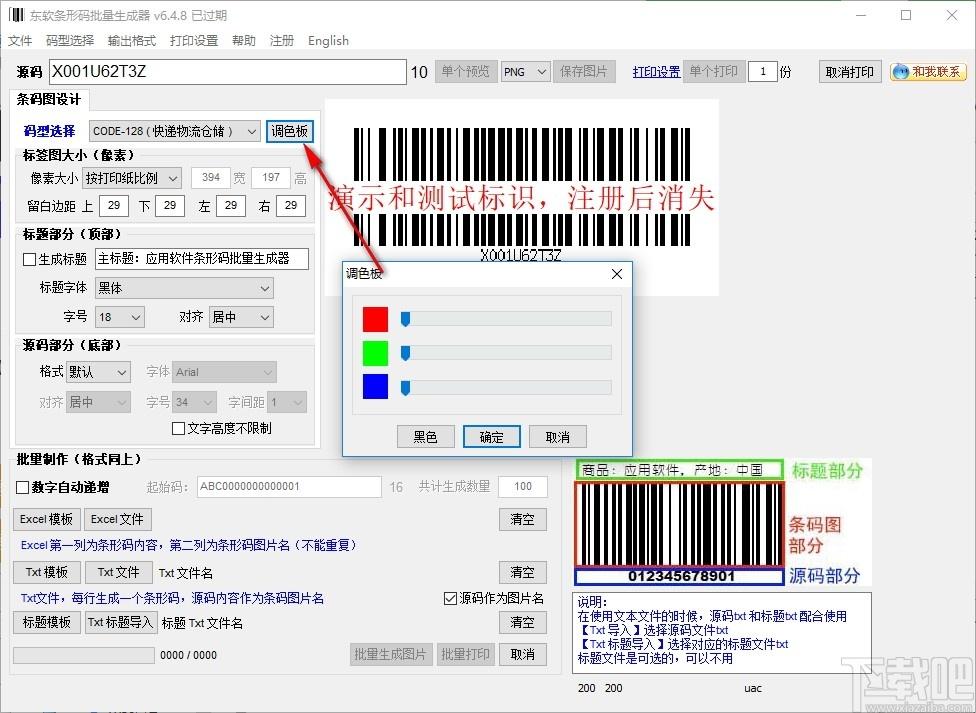
Task: Toggle 文字高度不限制 checkbox
Action: 179,429
